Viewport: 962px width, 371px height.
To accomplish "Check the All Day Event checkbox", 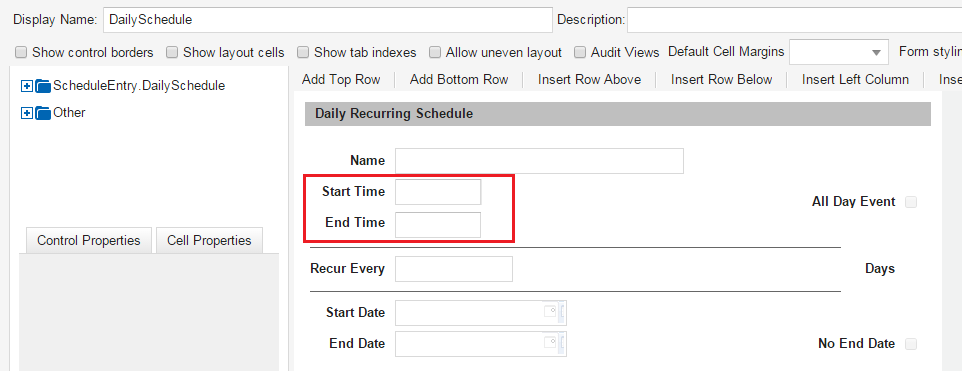I will point(911,202).
